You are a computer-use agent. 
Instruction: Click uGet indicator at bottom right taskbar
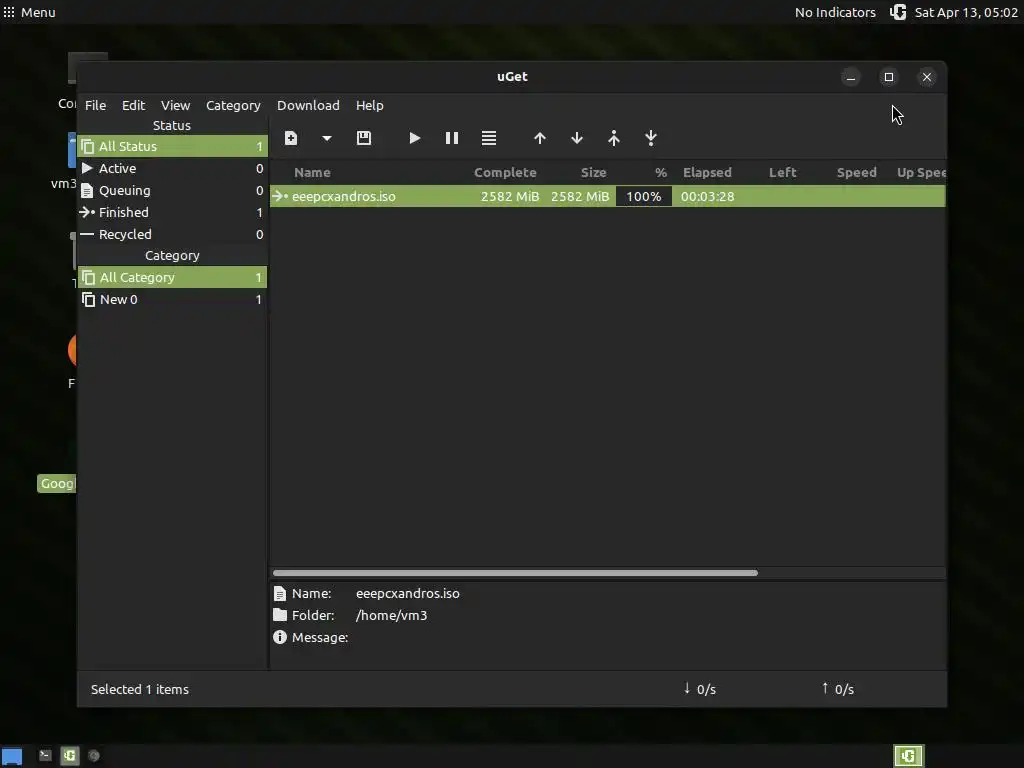908,756
